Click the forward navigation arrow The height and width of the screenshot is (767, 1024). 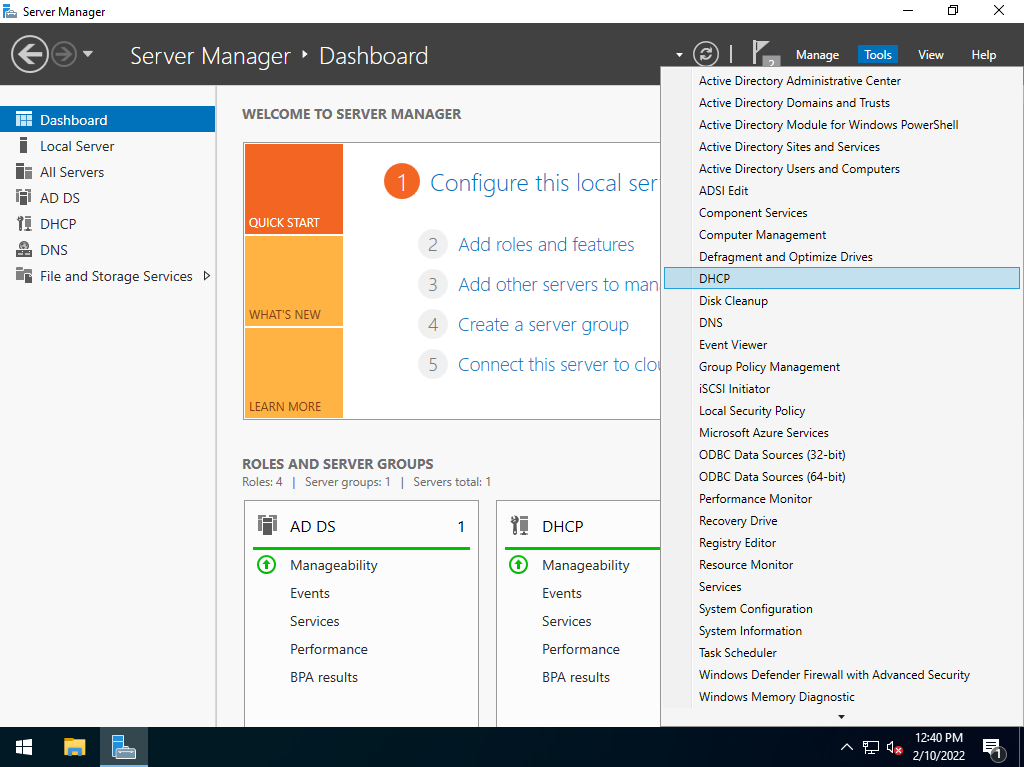[x=64, y=54]
